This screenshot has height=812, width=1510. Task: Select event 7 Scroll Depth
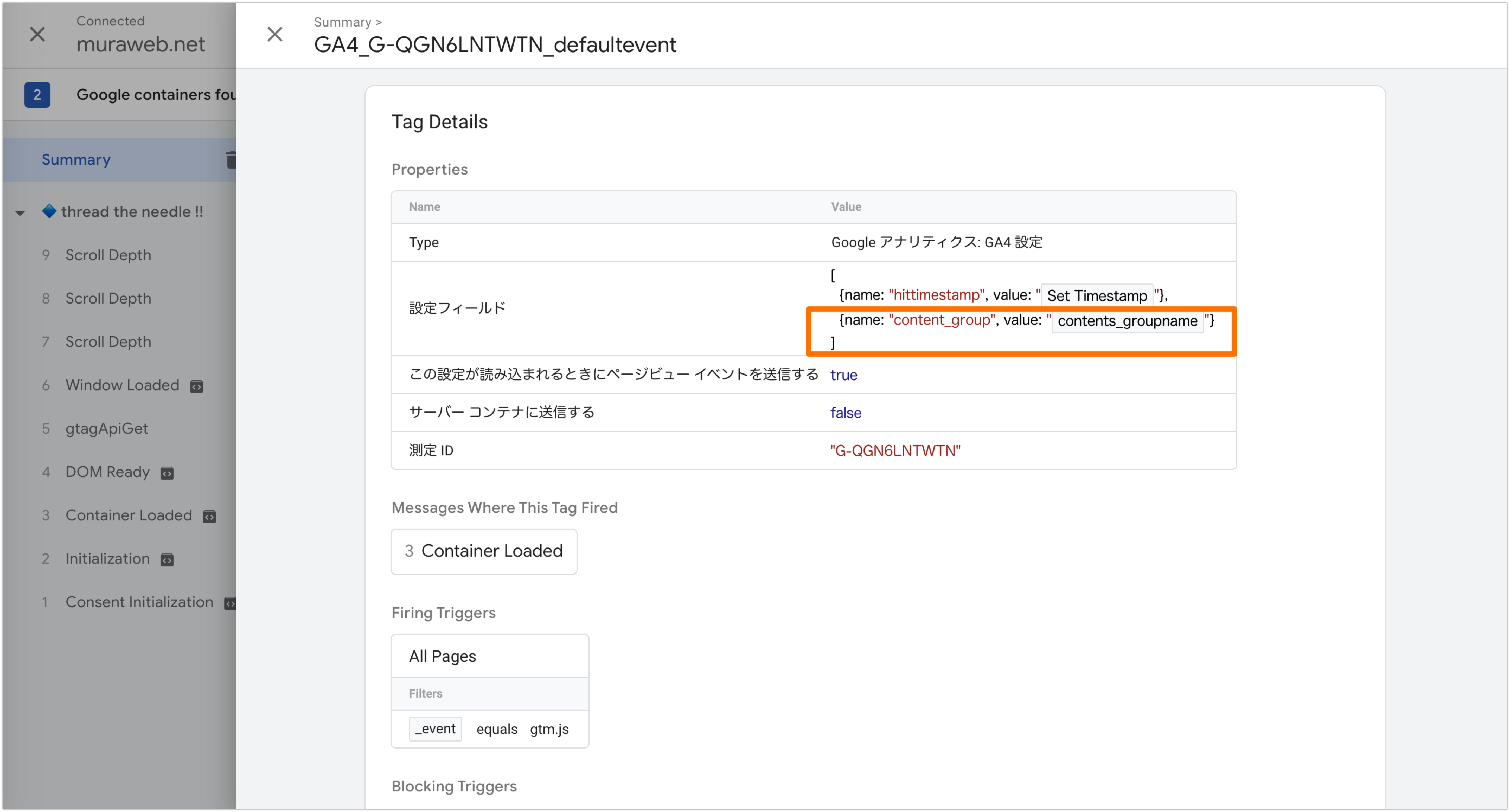[x=108, y=341]
